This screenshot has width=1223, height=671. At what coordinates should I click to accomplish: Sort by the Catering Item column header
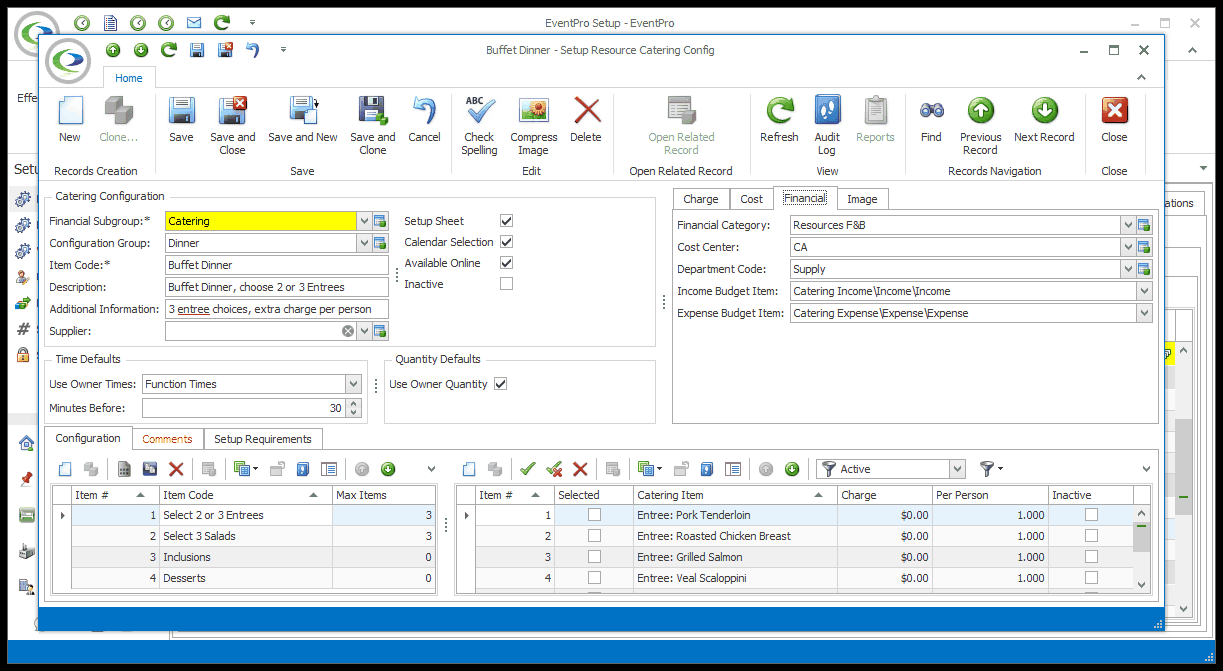[x=735, y=495]
